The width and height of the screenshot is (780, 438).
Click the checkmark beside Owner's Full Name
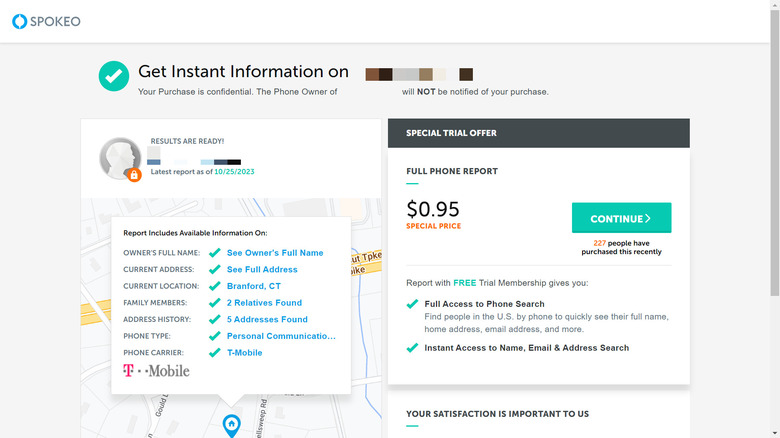pos(214,253)
